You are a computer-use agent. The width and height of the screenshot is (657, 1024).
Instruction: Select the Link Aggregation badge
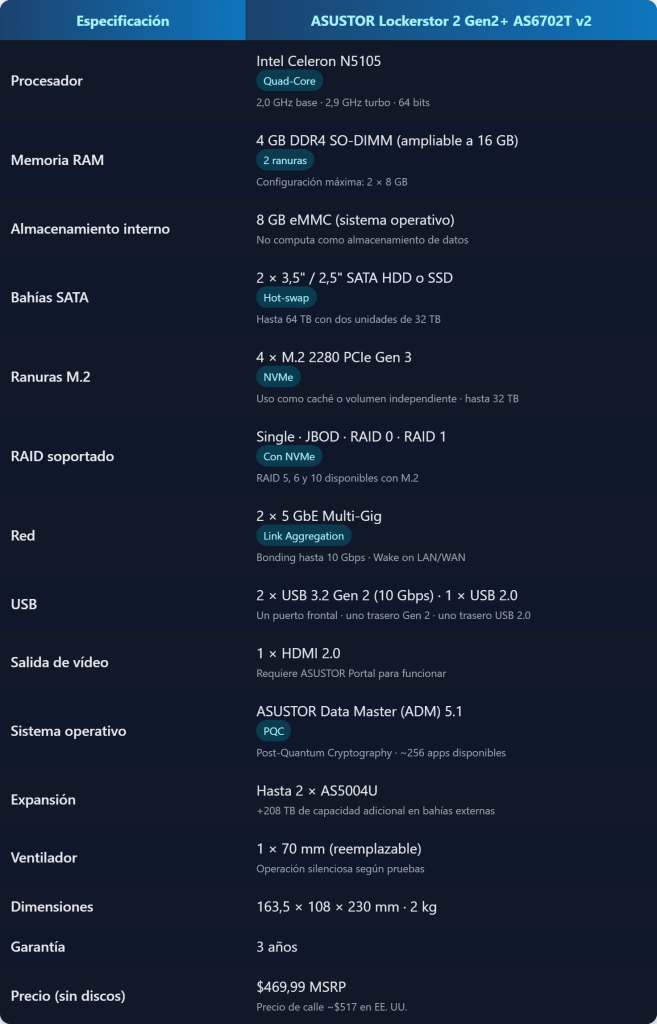pyautogui.click(x=304, y=536)
